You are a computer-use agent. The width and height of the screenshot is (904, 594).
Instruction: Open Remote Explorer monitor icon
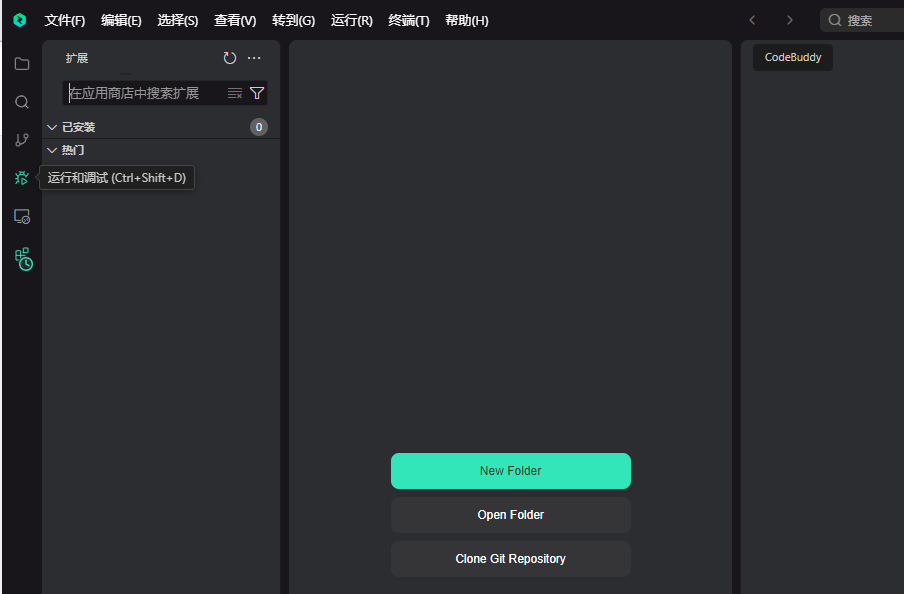(22, 216)
